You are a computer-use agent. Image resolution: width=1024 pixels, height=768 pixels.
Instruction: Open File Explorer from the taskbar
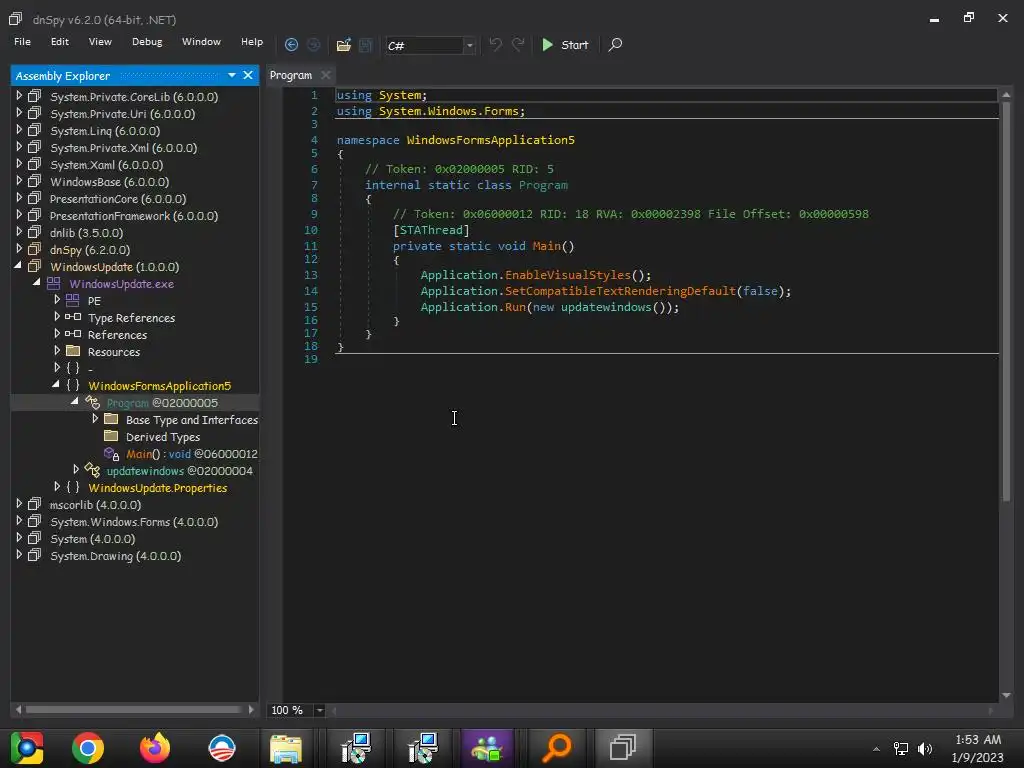(286, 748)
